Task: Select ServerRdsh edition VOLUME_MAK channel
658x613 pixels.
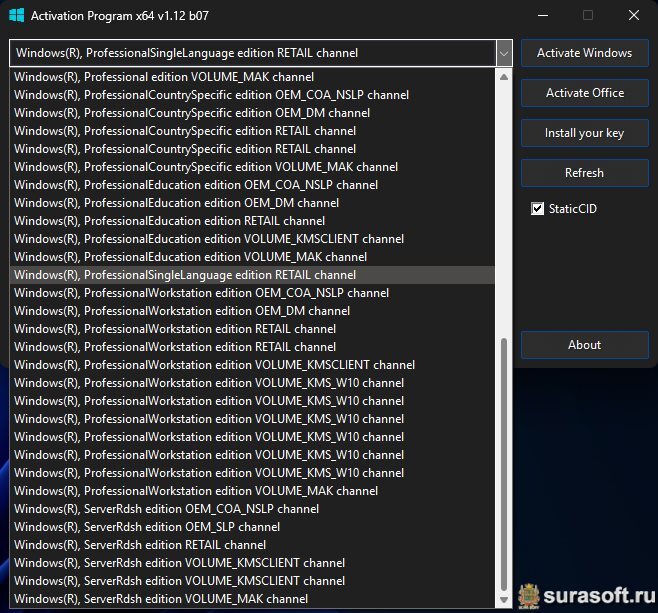Action: [252, 599]
